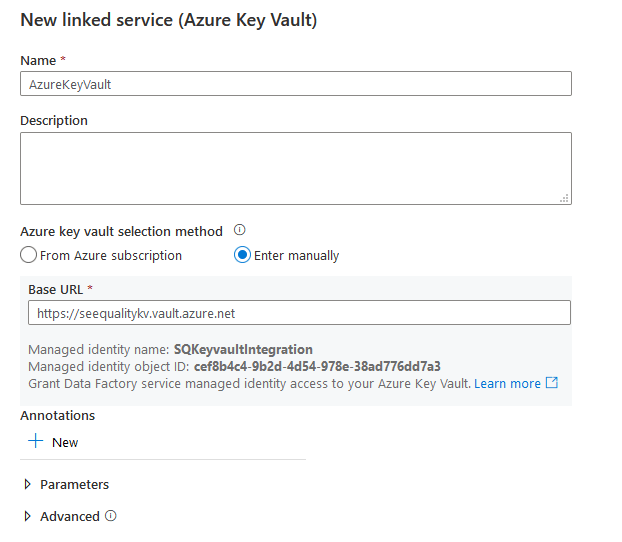Viewport: 622px width, 542px height.
Task: Select the From Azure subscription radio button
Action: 29,255
